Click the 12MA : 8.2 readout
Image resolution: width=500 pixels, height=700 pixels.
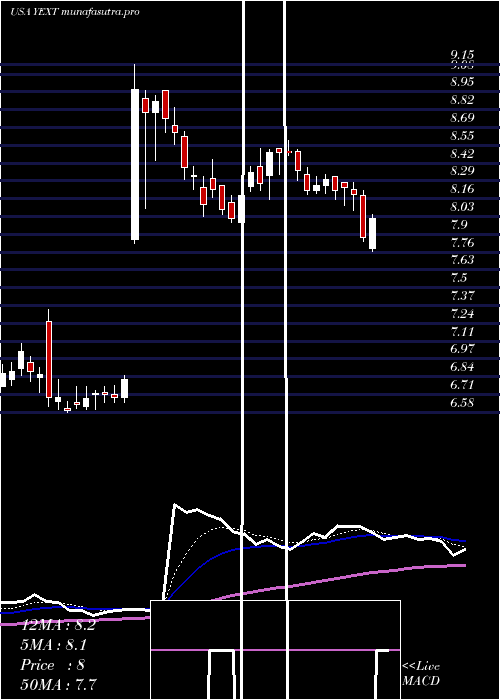click(x=58, y=625)
